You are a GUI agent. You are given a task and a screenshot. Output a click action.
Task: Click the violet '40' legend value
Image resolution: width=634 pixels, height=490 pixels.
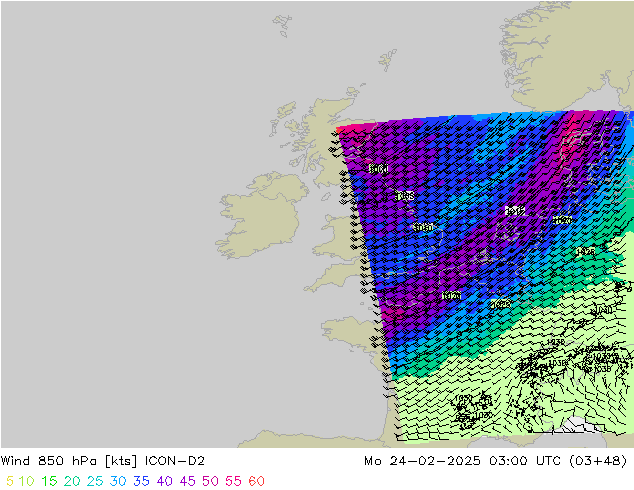coord(165,481)
